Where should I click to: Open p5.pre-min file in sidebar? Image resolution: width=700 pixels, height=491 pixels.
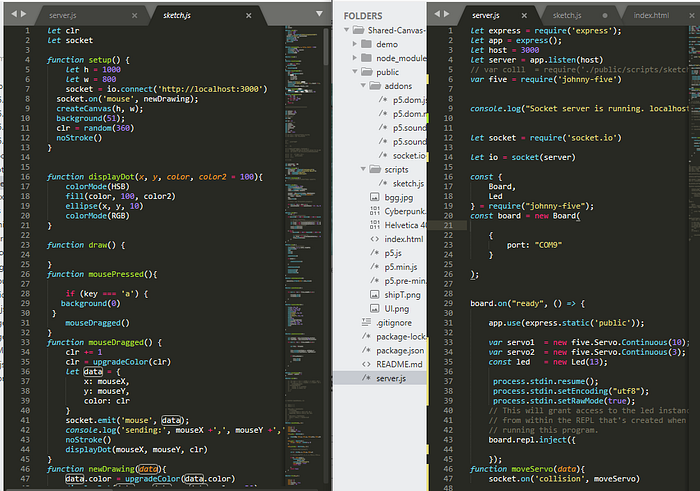click(x=405, y=281)
